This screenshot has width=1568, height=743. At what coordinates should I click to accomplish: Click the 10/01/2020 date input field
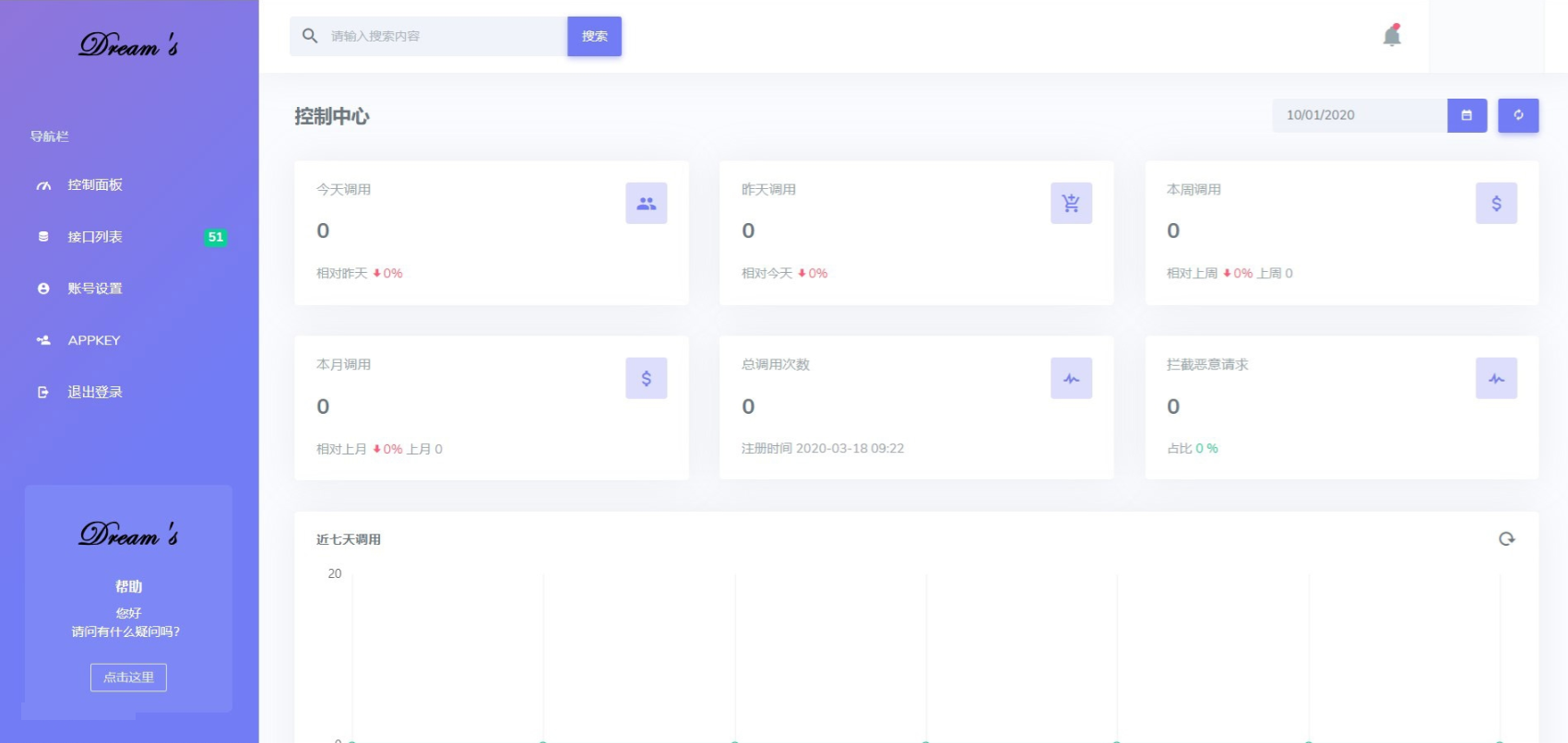pos(1359,115)
